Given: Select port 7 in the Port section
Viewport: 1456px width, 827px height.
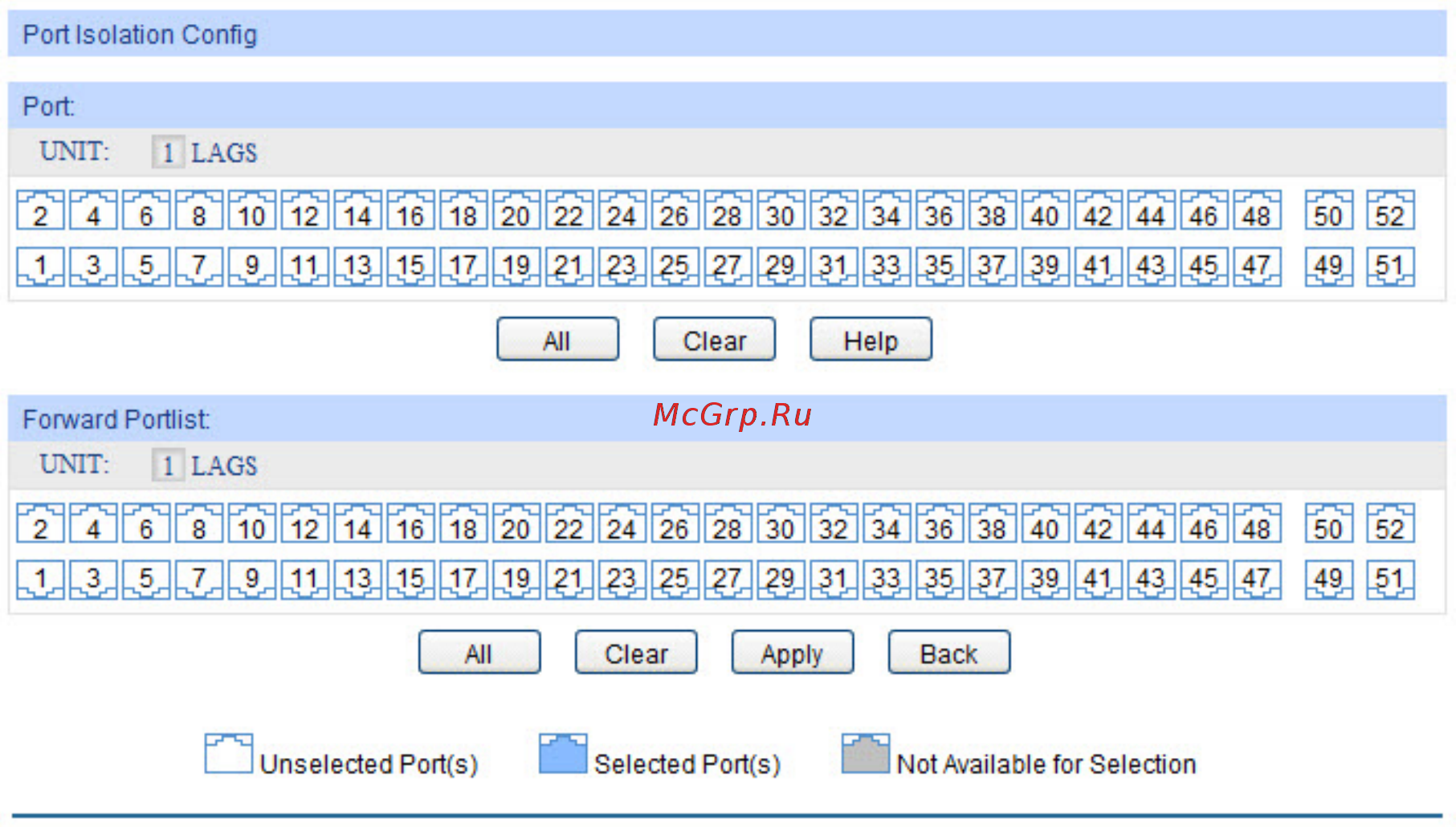Looking at the screenshot, I should click(x=199, y=267).
